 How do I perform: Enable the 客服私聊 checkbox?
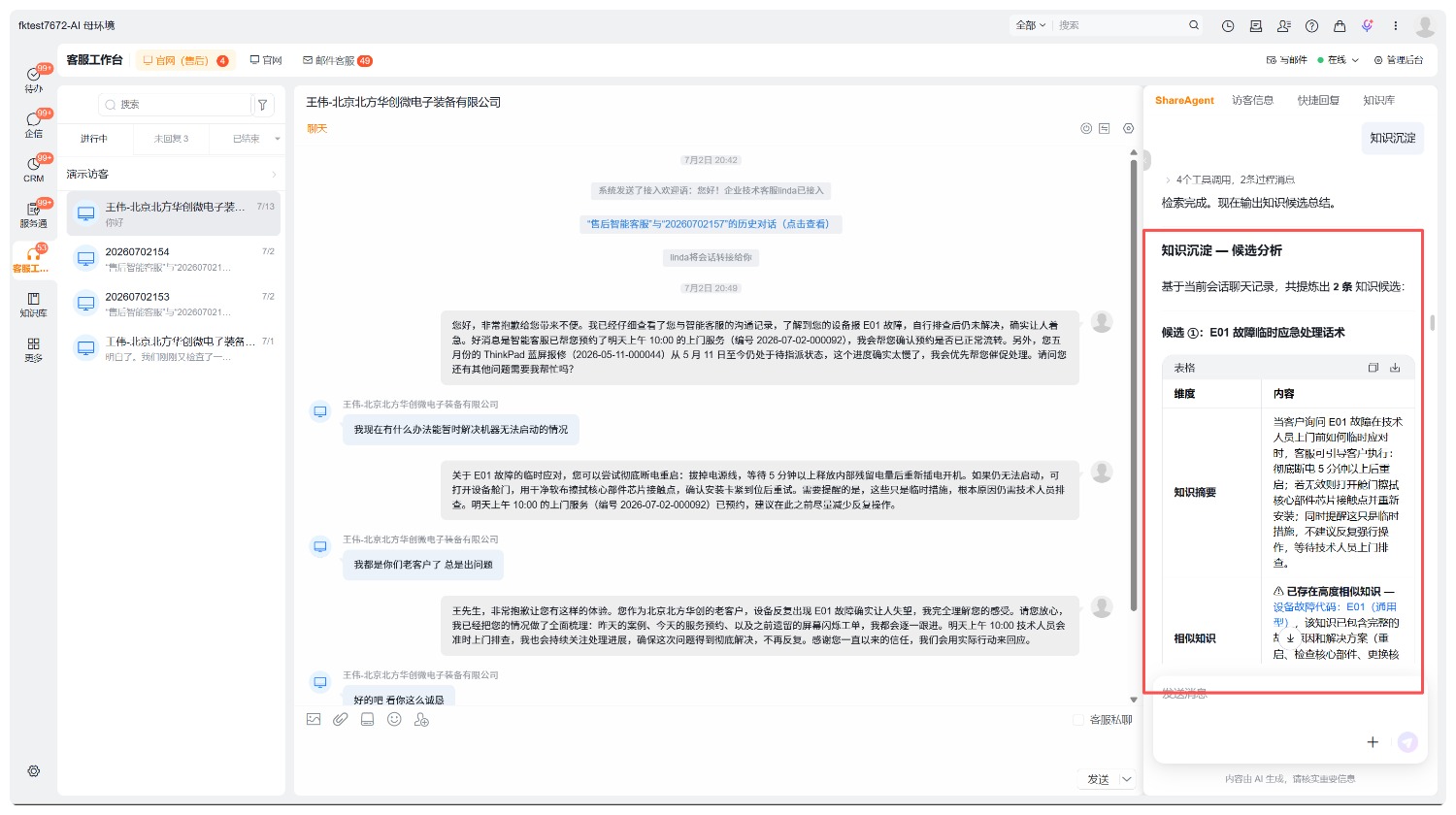click(1078, 720)
